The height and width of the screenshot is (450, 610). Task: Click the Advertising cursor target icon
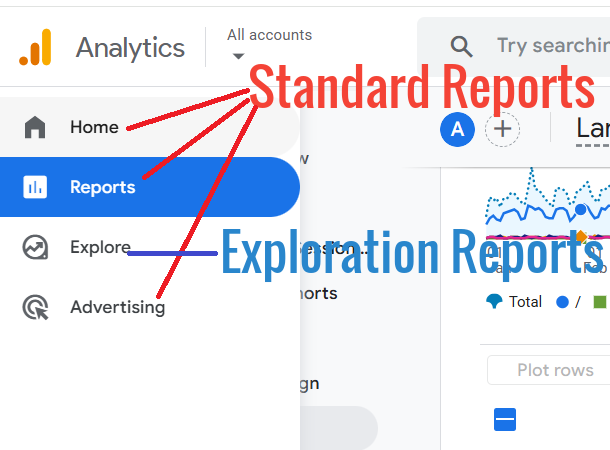[35, 307]
